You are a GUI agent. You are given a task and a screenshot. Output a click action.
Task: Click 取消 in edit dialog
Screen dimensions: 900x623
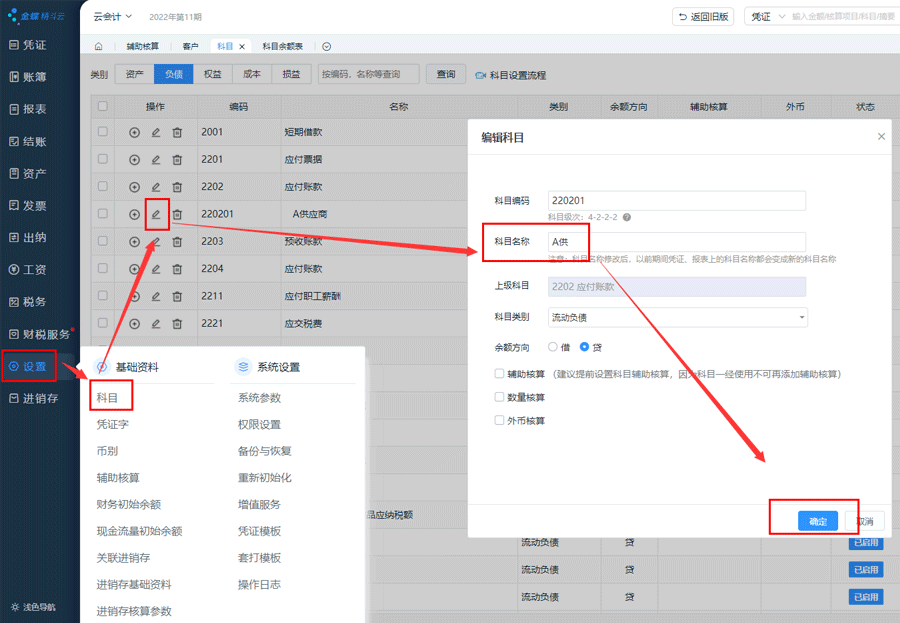point(864,521)
